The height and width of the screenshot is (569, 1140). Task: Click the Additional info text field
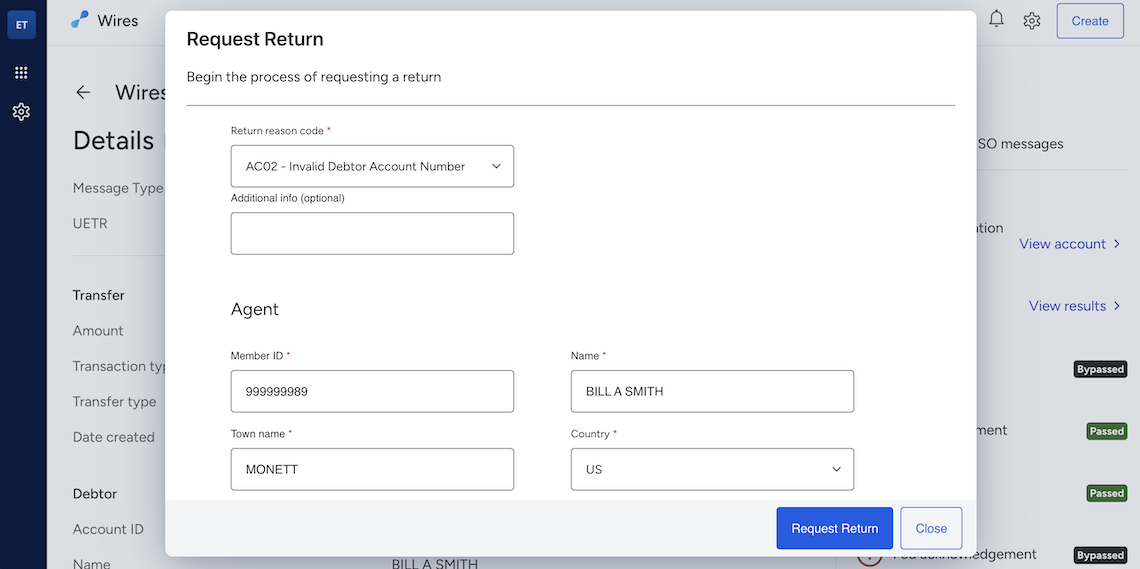(372, 233)
